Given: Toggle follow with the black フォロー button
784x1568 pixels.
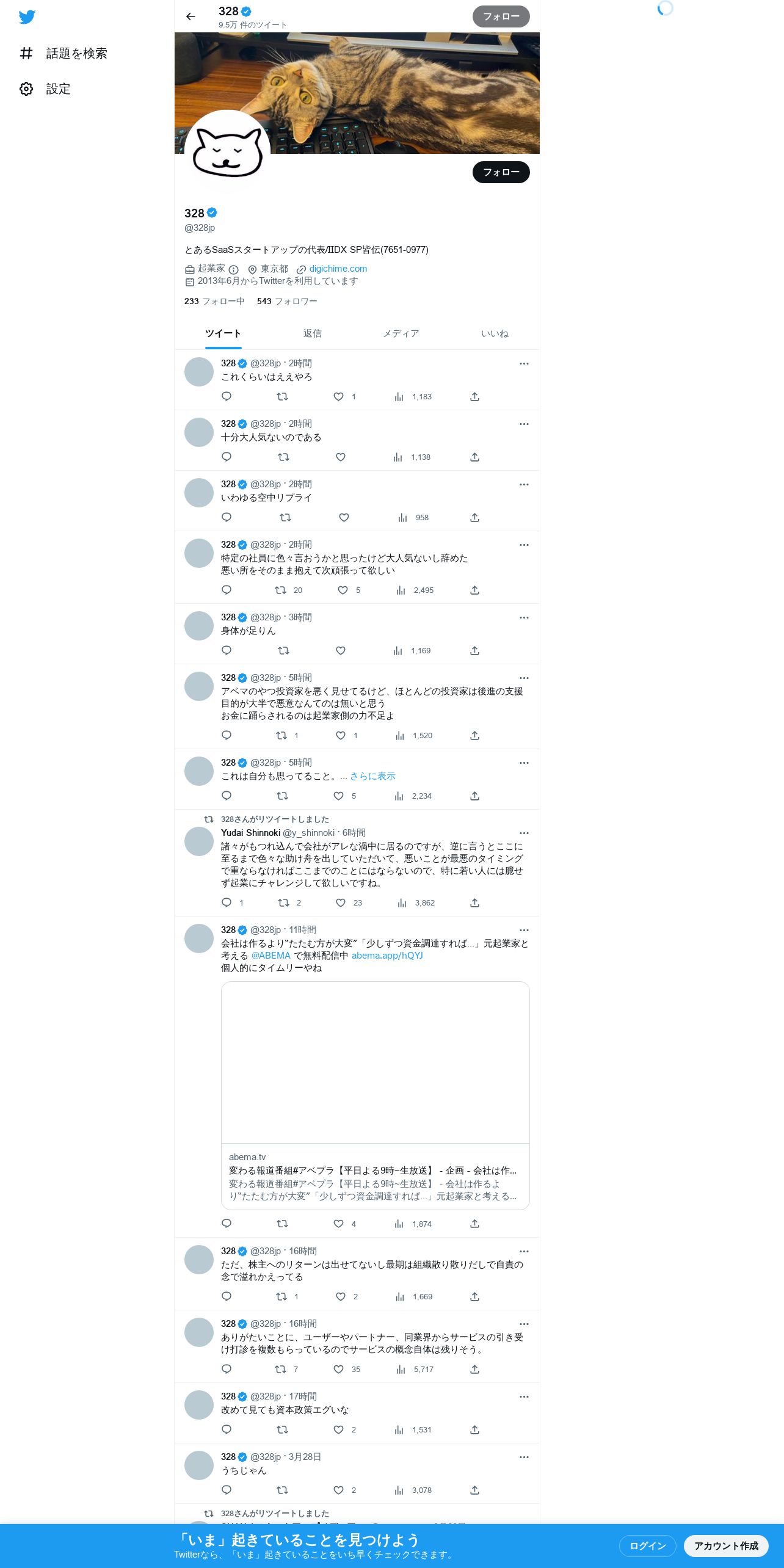Looking at the screenshot, I should 501,172.
